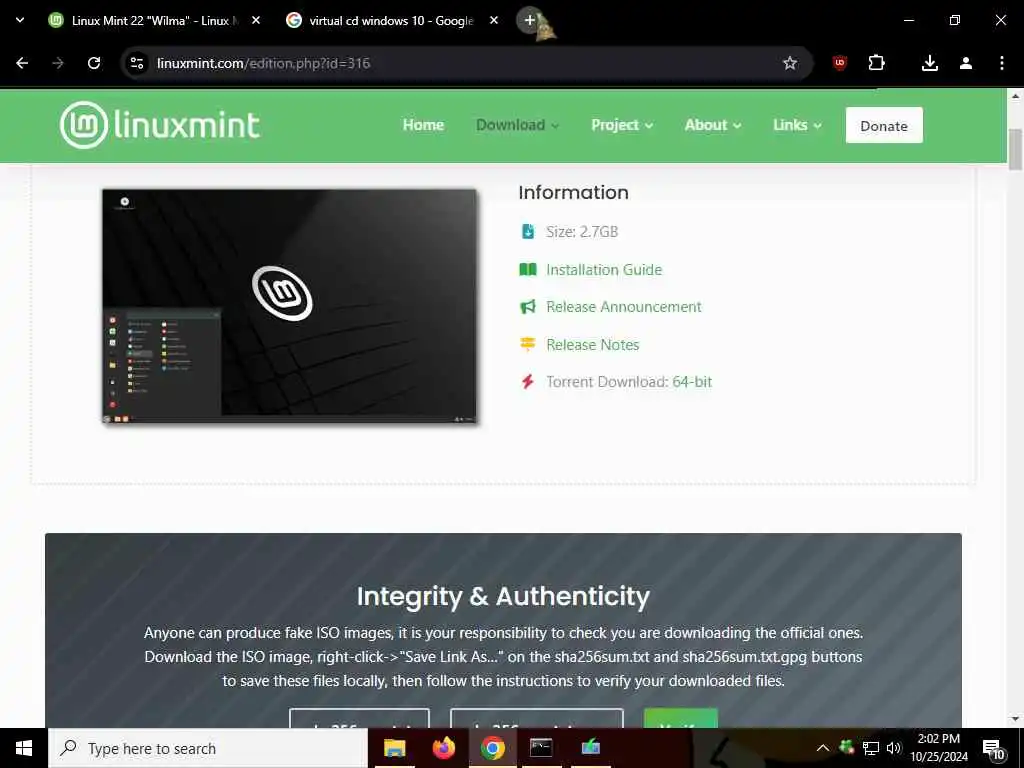Open the notification center icon
This screenshot has height=768, width=1024.
click(x=994, y=750)
